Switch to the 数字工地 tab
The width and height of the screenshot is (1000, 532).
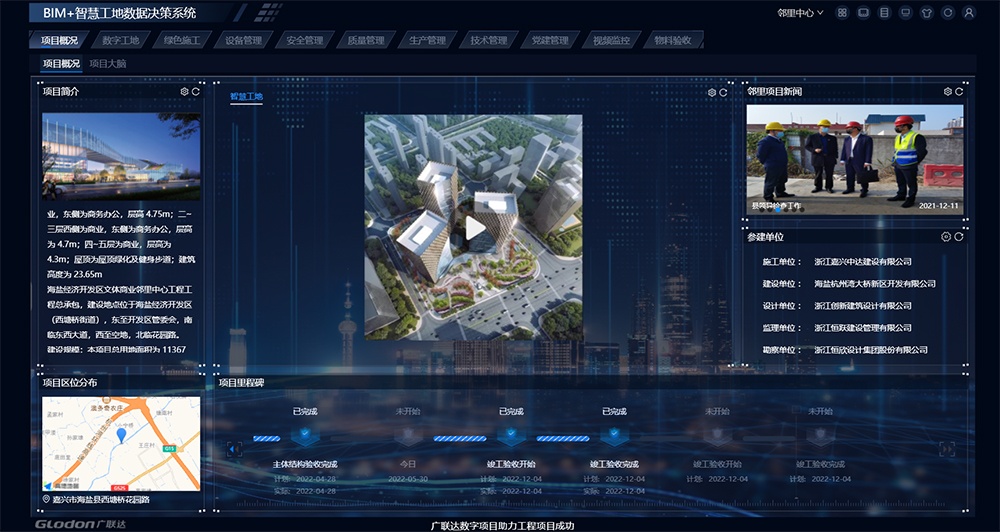tap(121, 41)
